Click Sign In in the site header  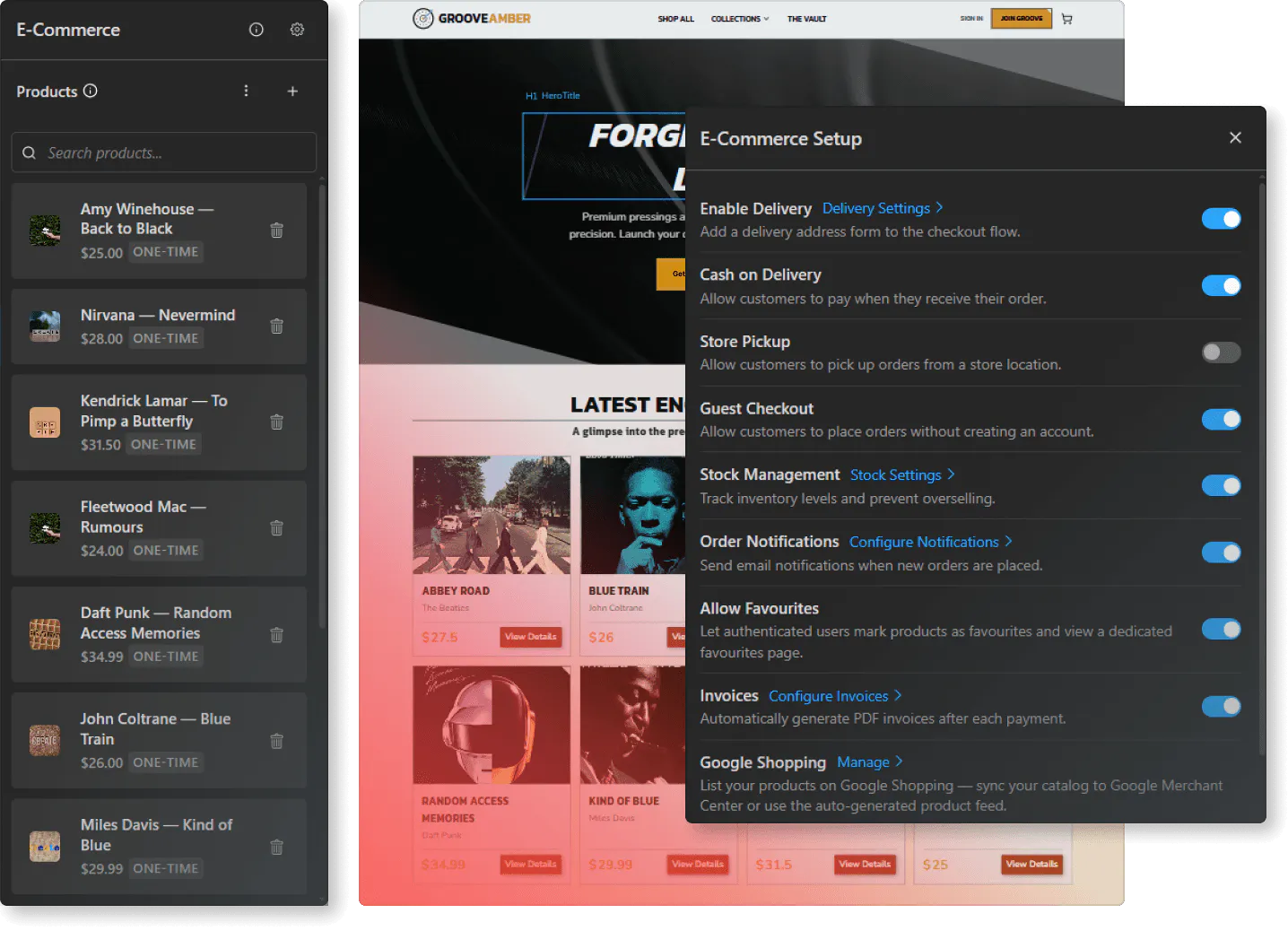971,19
